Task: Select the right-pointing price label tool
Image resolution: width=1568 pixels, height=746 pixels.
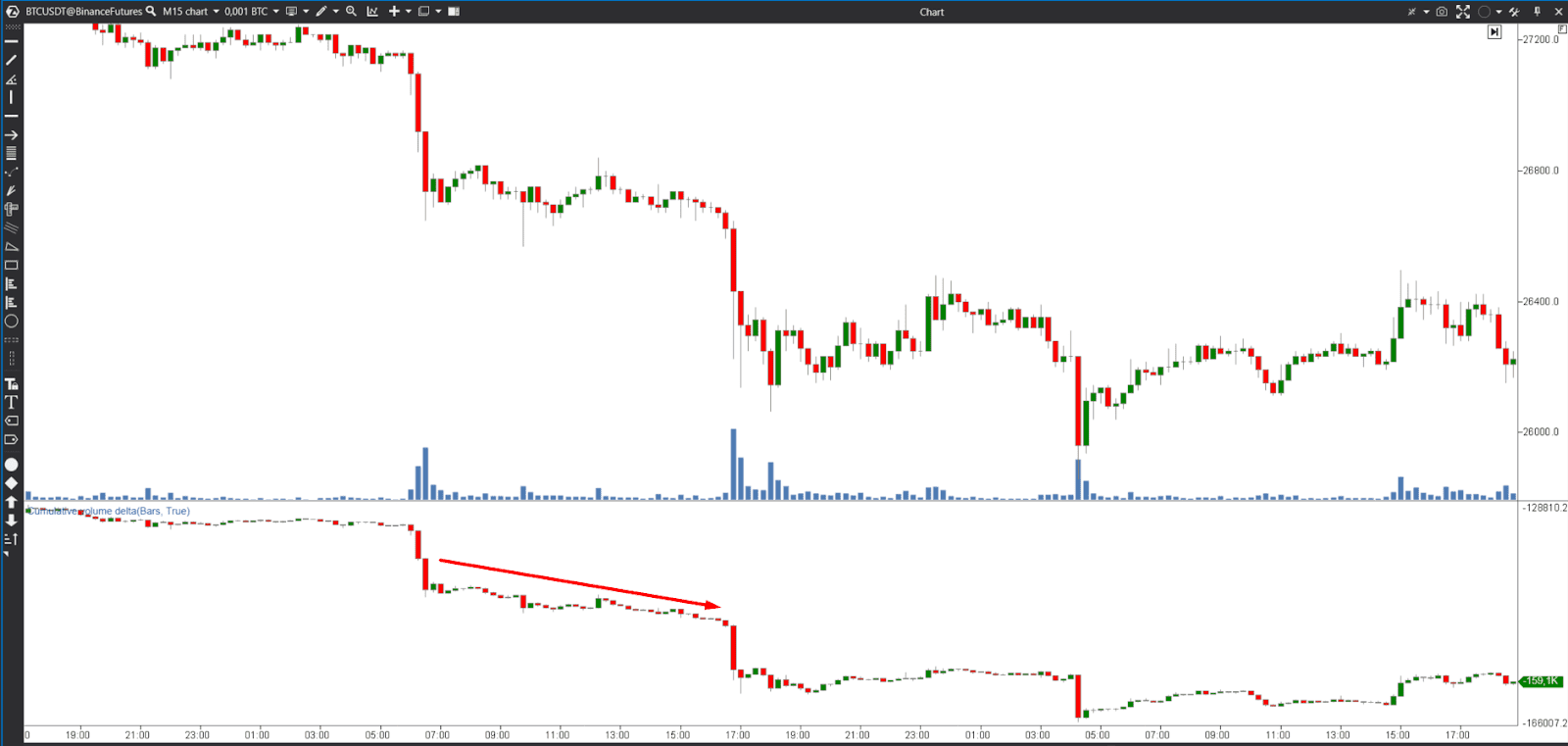Action: tap(12, 439)
